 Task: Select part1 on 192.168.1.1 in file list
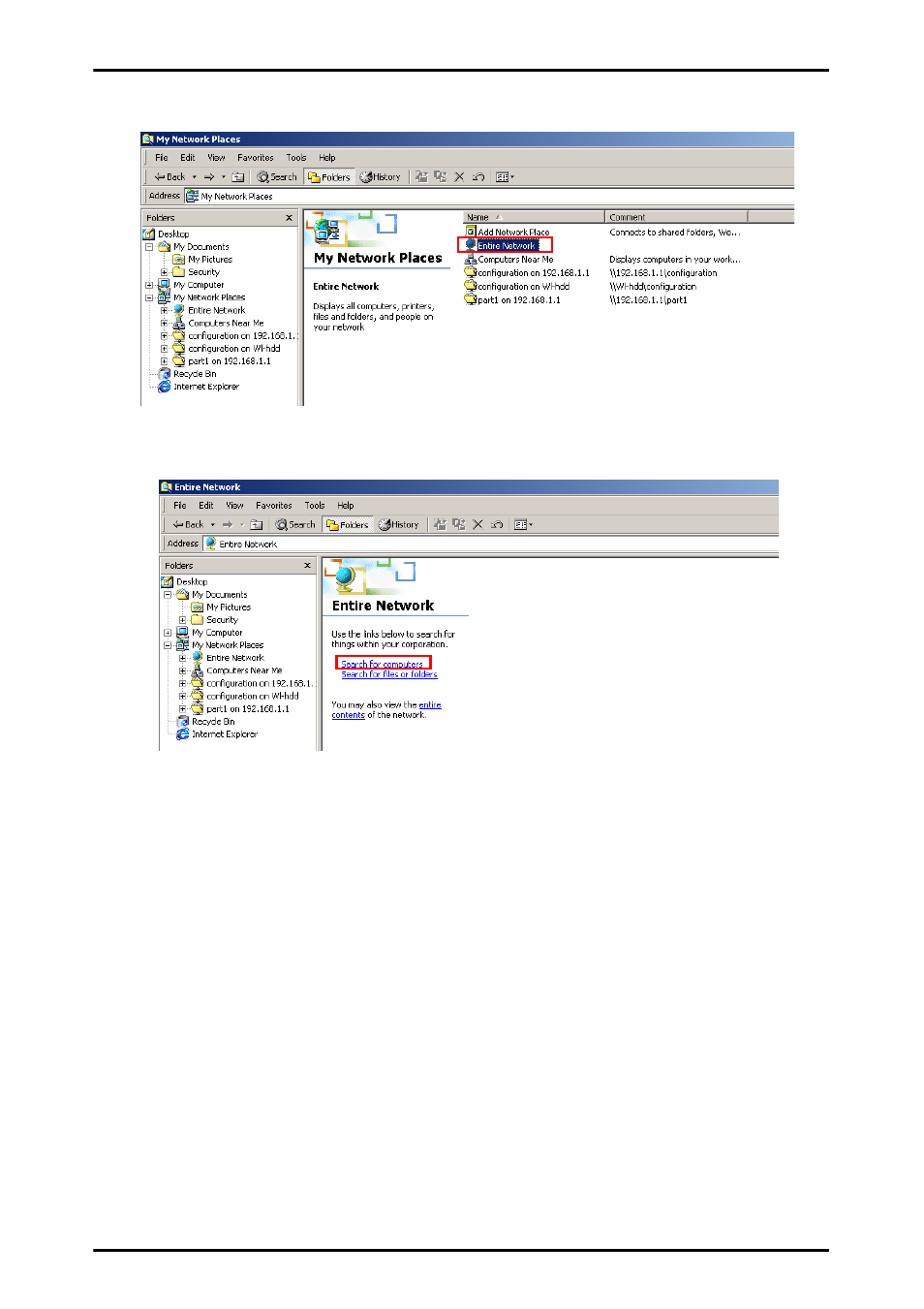click(x=512, y=300)
